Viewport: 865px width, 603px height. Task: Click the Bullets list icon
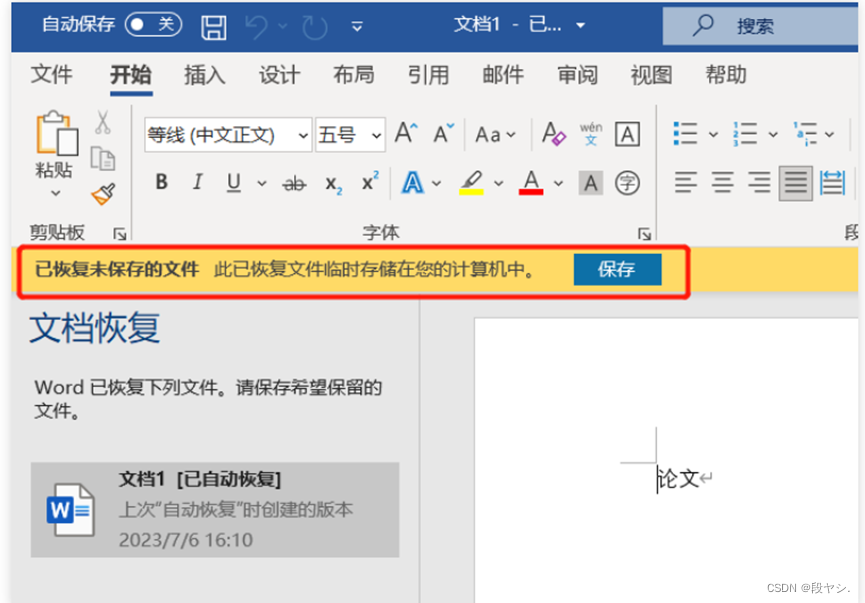685,134
